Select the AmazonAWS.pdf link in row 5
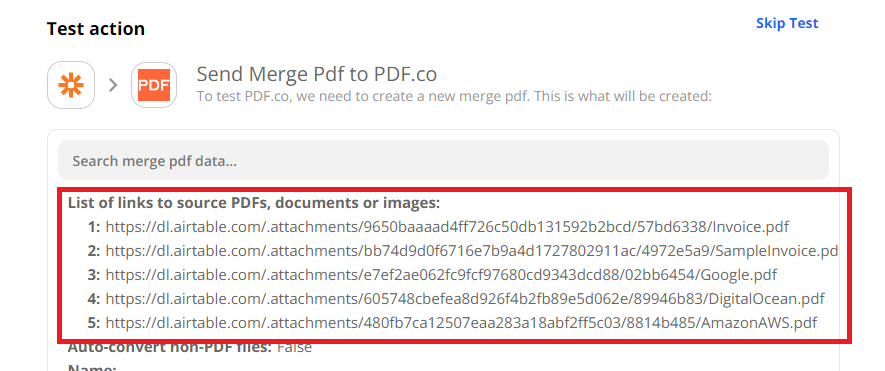The image size is (885, 371). click(x=461, y=324)
